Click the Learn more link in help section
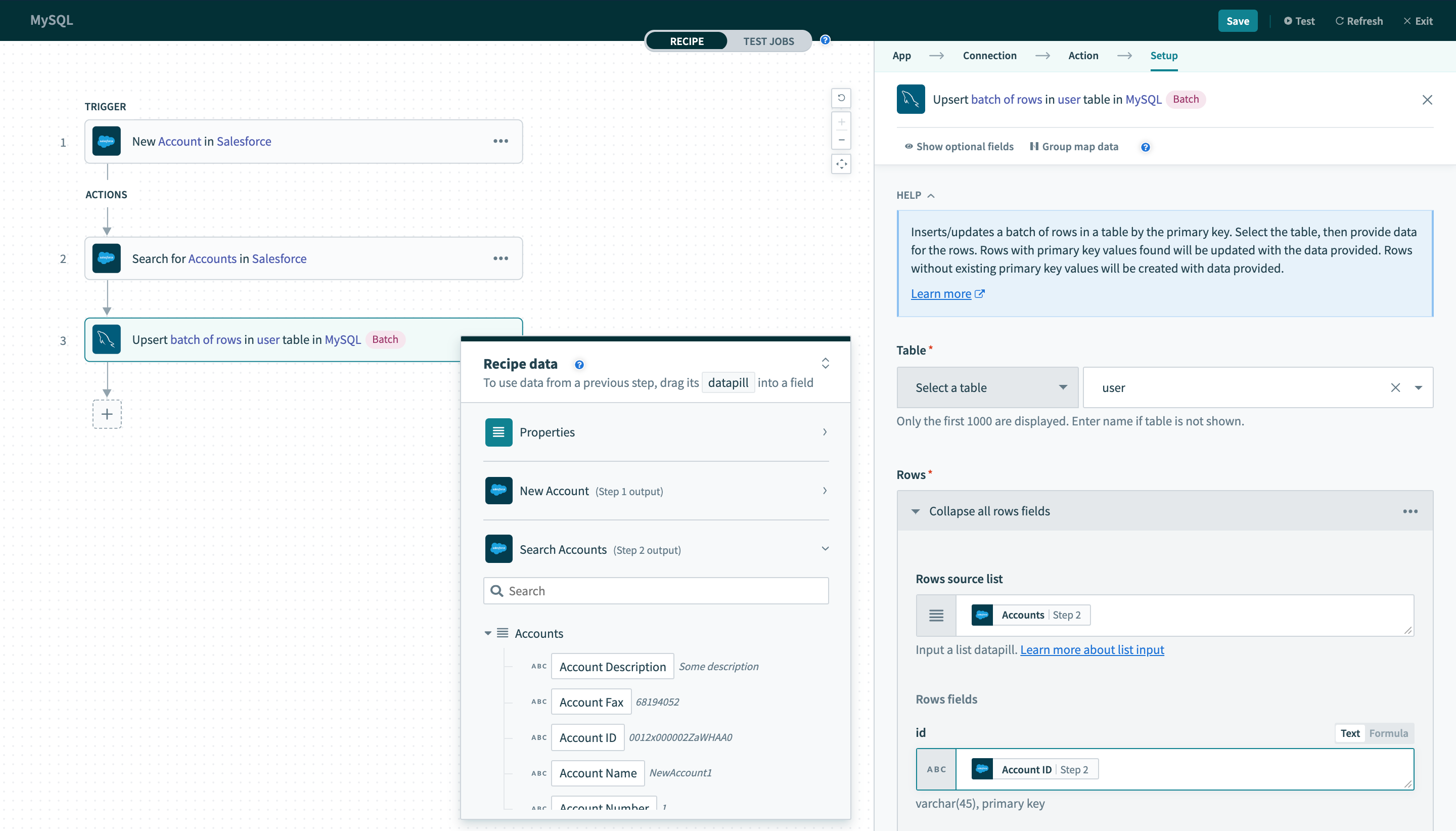 (x=940, y=293)
